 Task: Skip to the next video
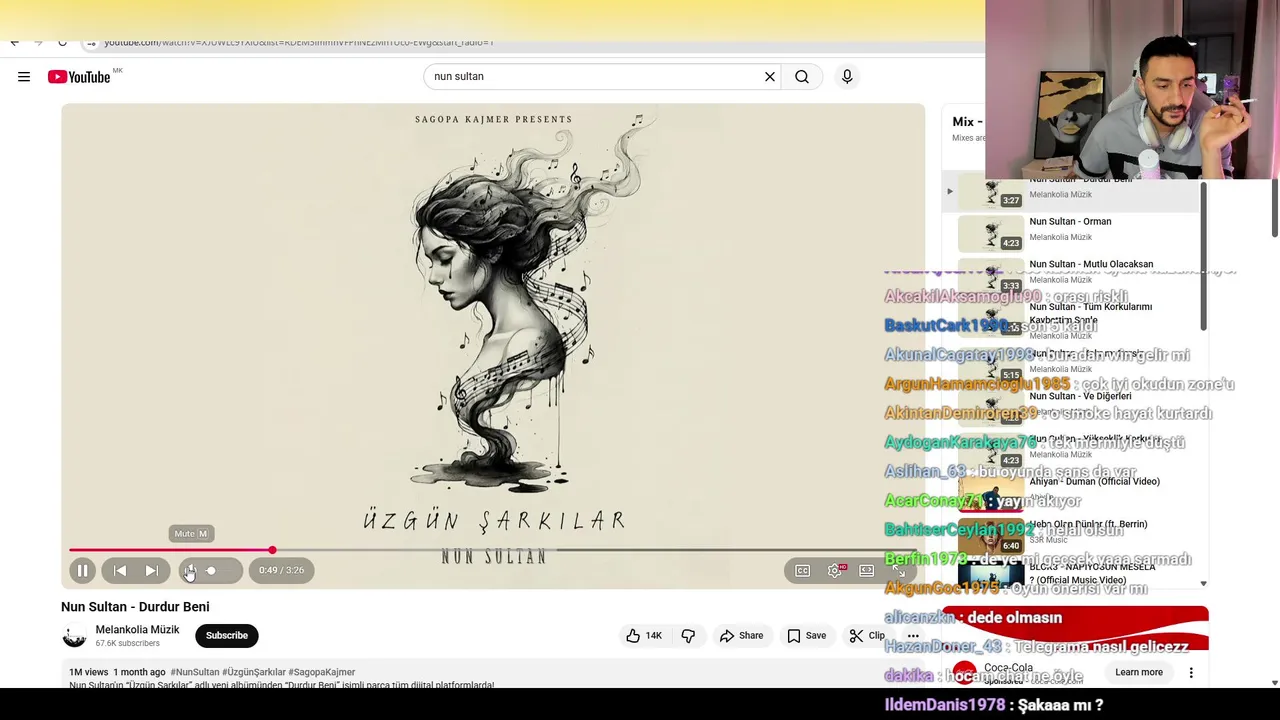[152, 570]
